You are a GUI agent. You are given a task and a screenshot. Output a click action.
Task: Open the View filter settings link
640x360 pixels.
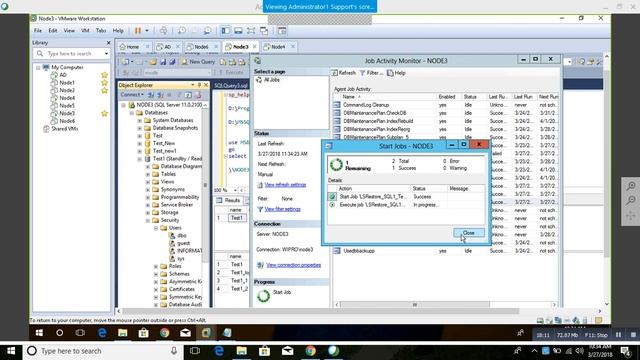282,209
